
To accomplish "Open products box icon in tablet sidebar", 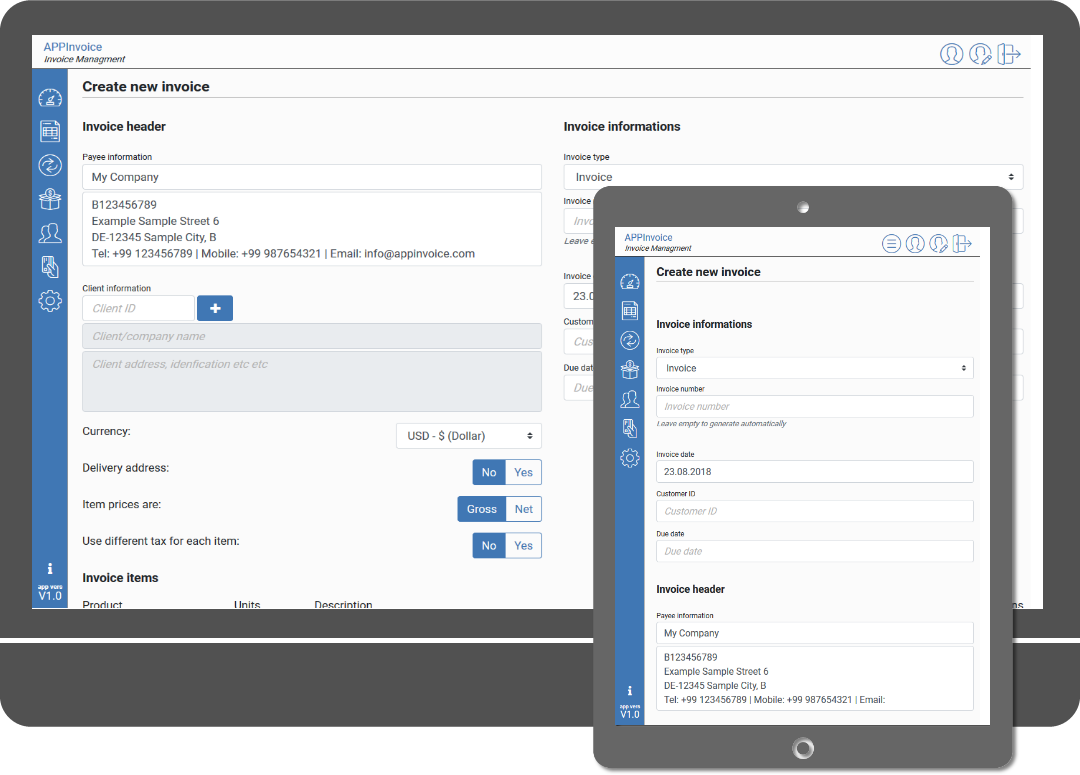I will (x=630, y=370).
